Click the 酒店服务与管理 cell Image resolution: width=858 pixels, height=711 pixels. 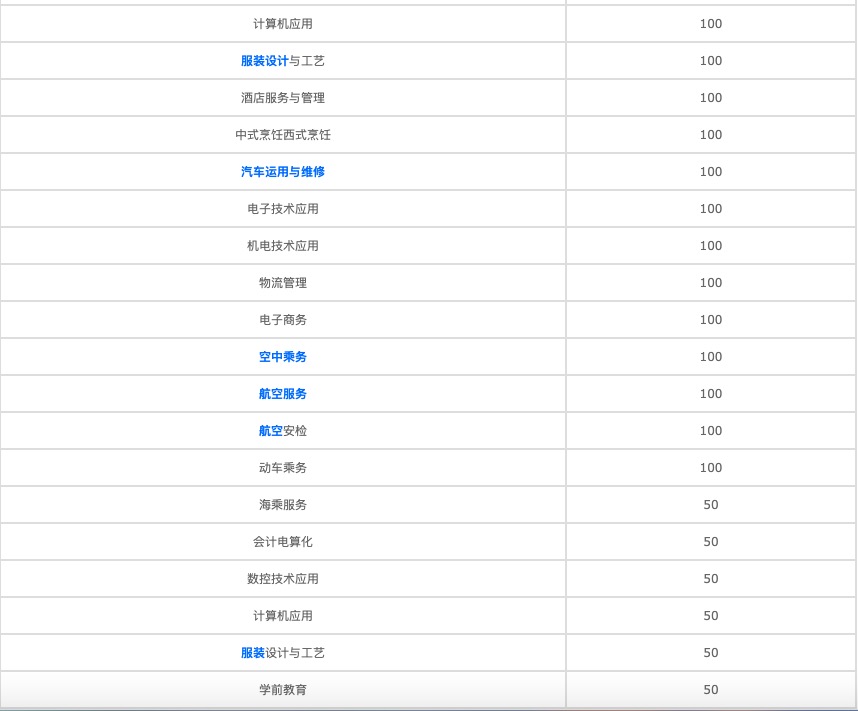coord(283,98)
